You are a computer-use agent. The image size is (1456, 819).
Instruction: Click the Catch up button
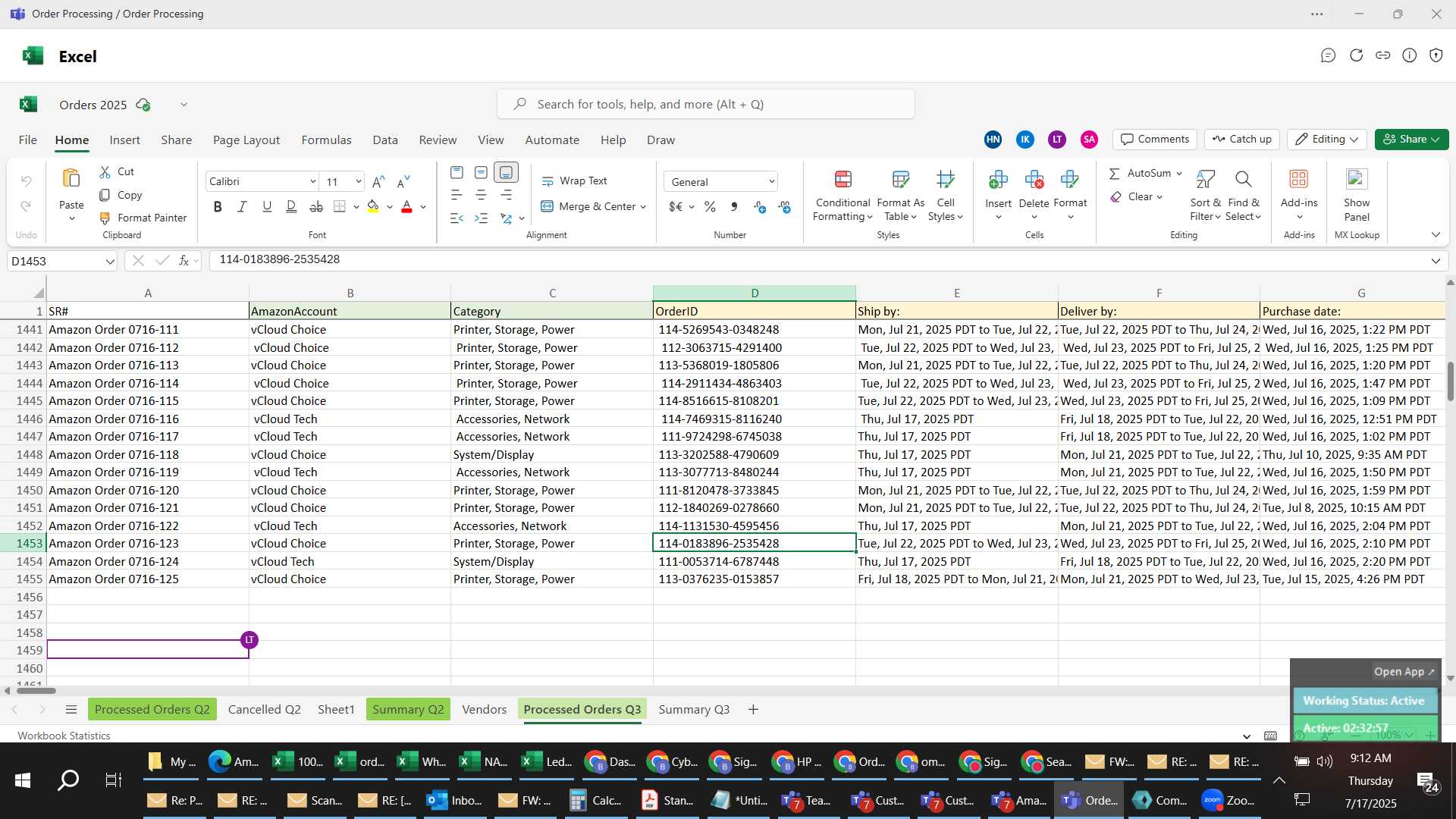click(x=1242, y=140)
